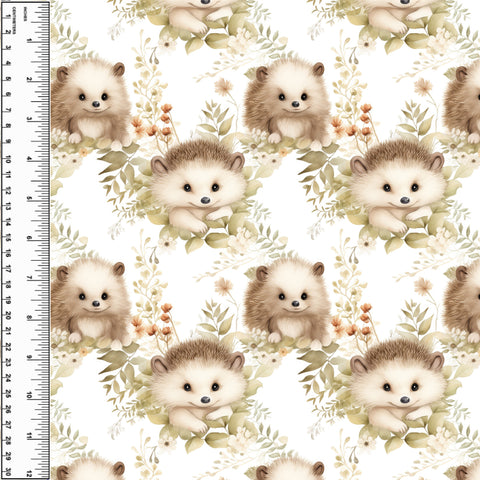The height and width of the screenshot is (480, 480).
Task: Click the 6 inch mark number
Action: pyautogui.click(x=29, y=238)
